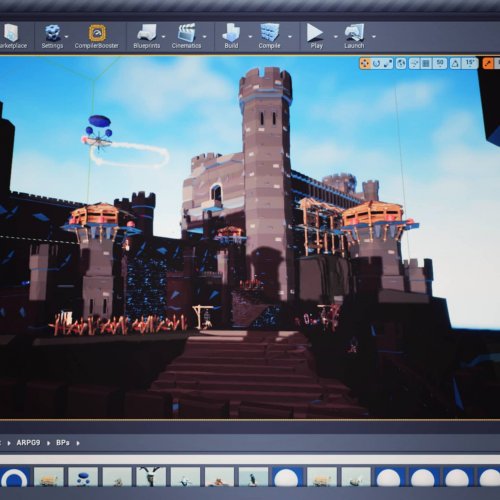Open grid snap value 50 menu
Screen dimensions: 500x500
point(440,63)
